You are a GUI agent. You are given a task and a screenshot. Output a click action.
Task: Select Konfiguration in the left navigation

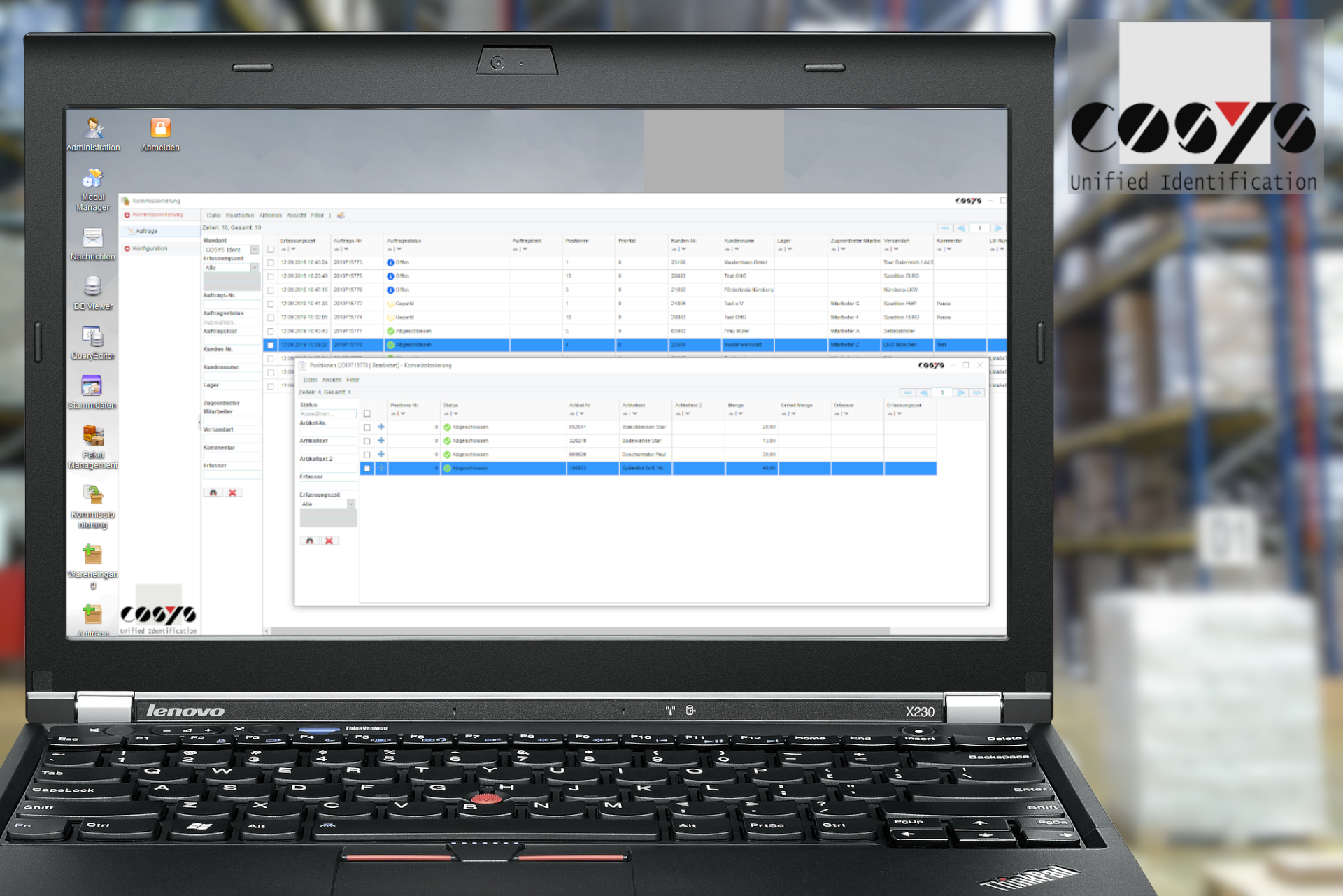click(x=150, y=248)
